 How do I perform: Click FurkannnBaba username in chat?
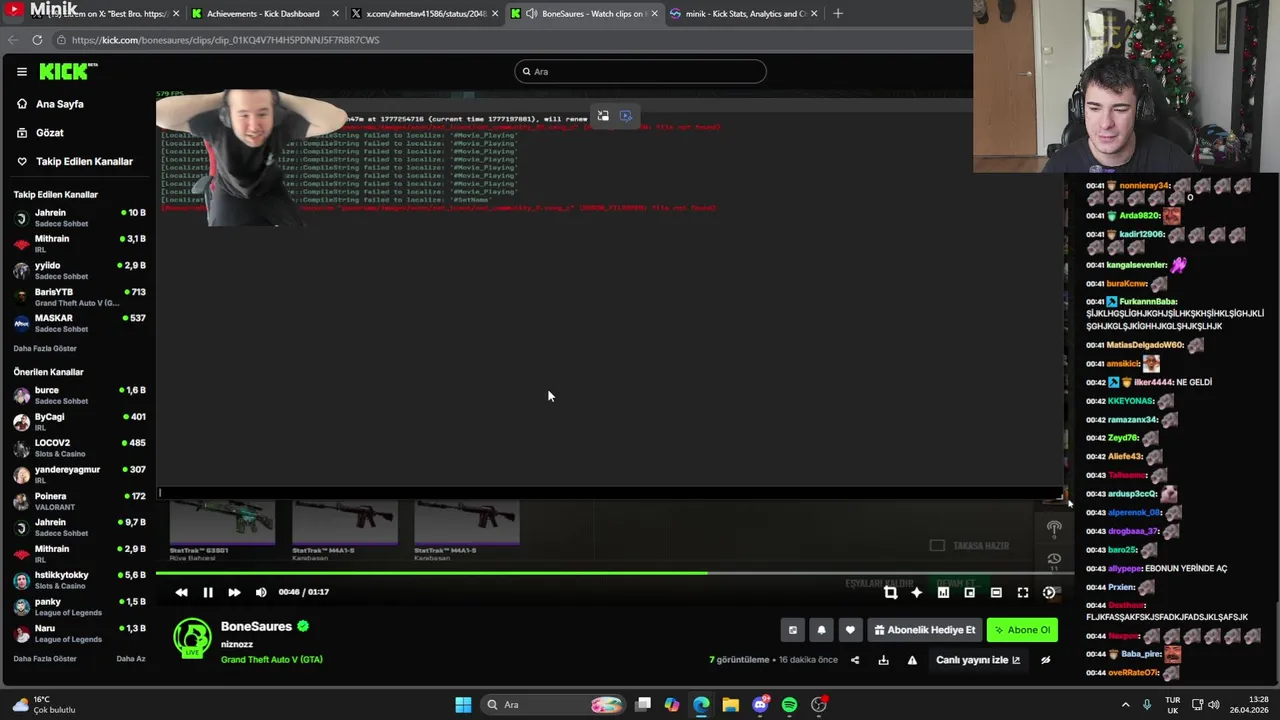1148,302
